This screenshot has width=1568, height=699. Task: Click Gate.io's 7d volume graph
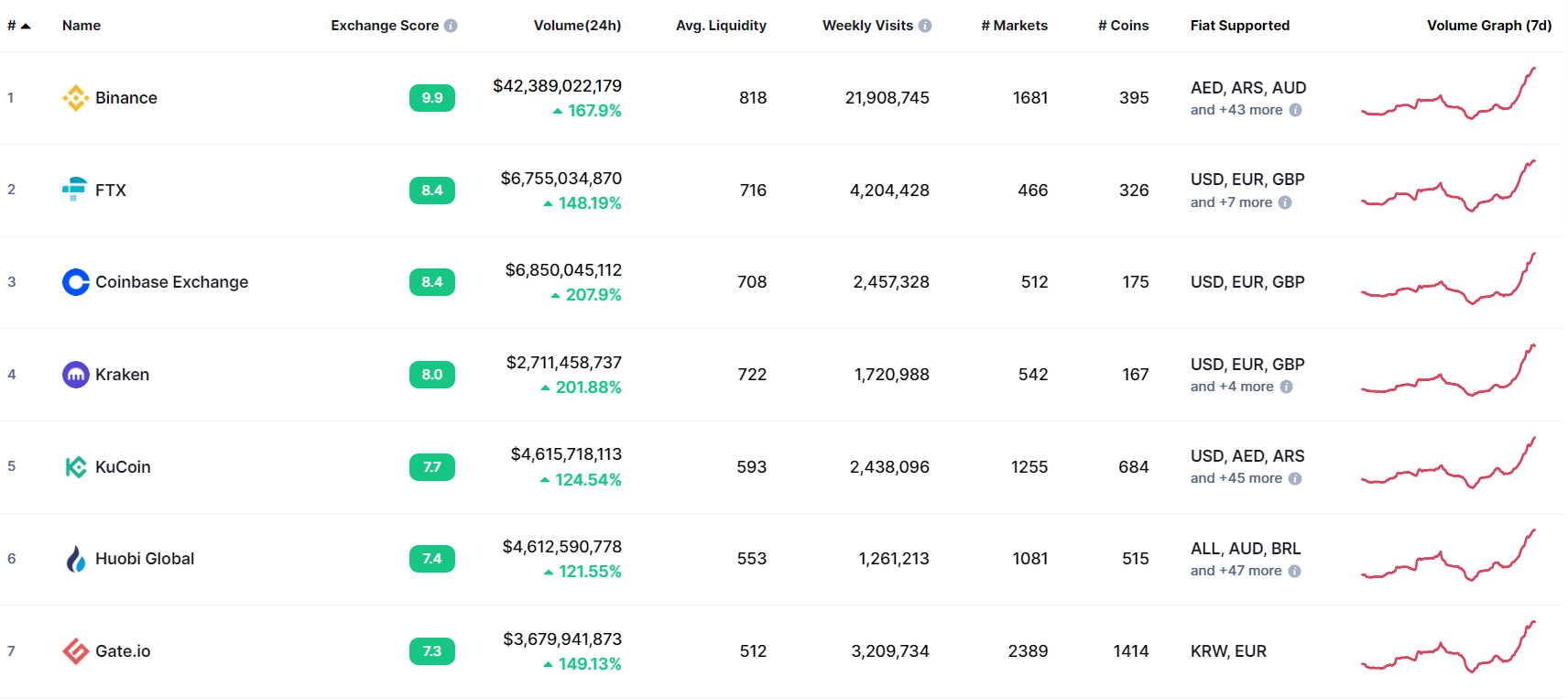click(x=1448, y=647)
